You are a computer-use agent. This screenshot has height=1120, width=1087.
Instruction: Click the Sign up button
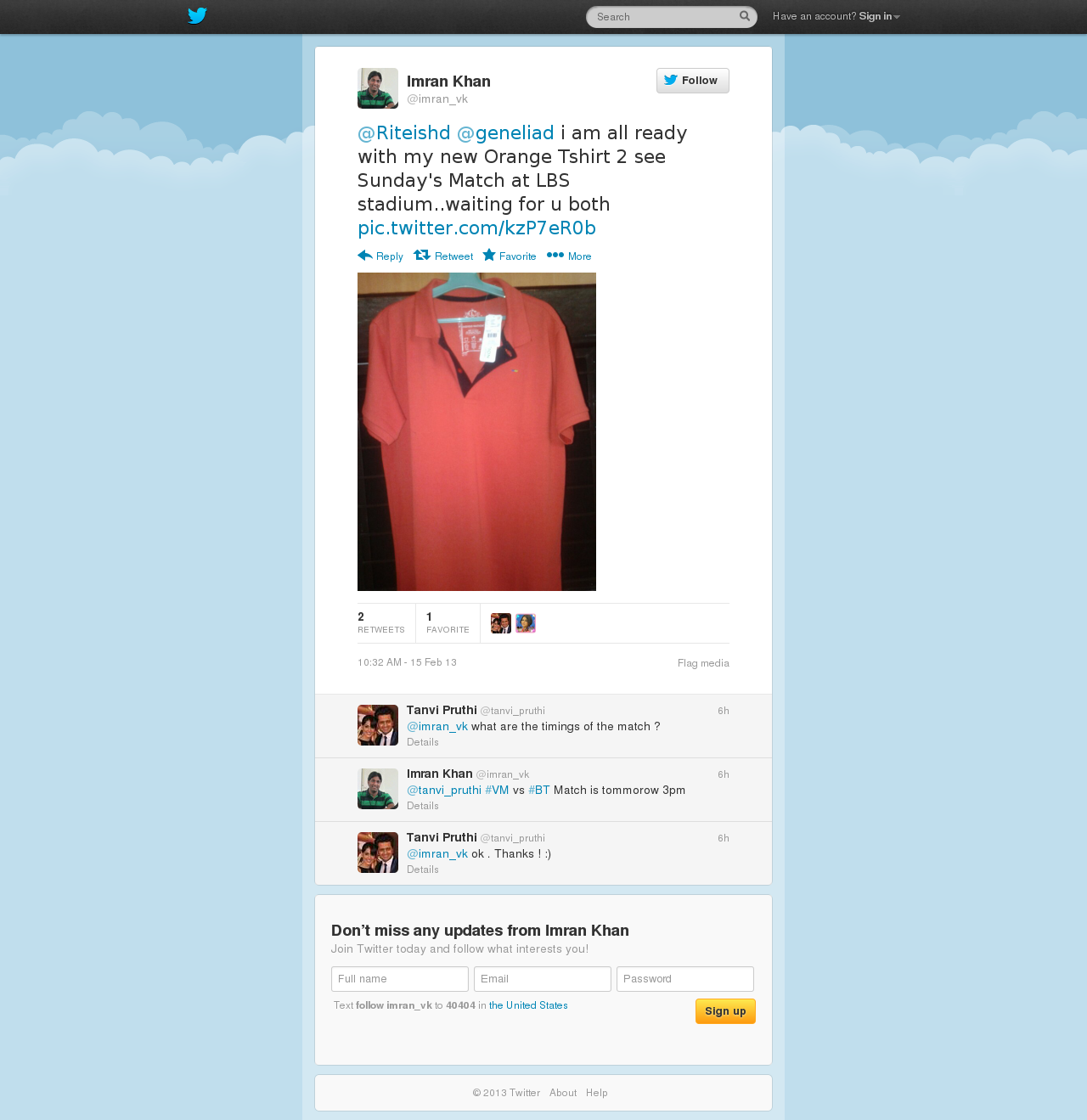pyautogui.click(x=725, y=1011)
